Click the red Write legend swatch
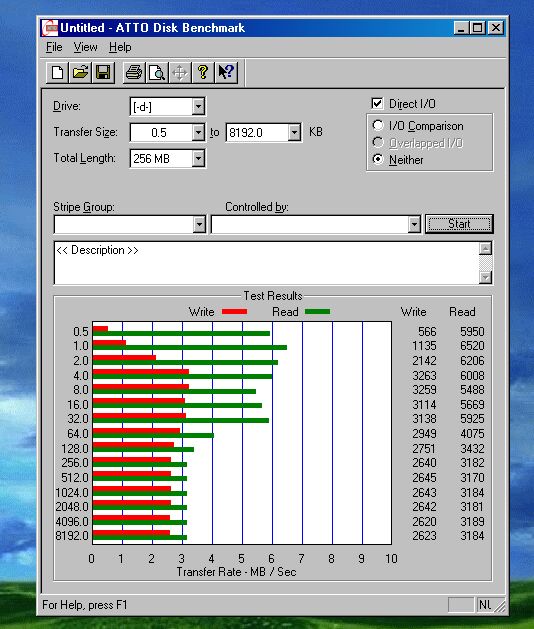The height and width of the screenshot is (629, 534). click(x=234, y=311)
